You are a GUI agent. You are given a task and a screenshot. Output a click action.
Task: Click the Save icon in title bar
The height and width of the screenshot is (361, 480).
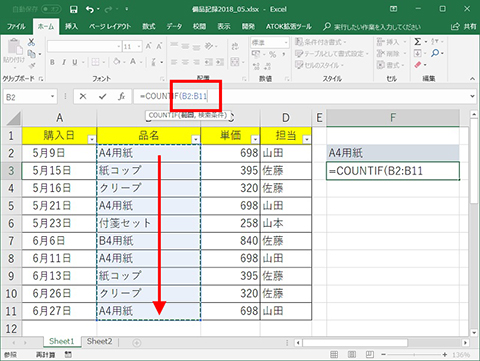[x=74, y=9]
